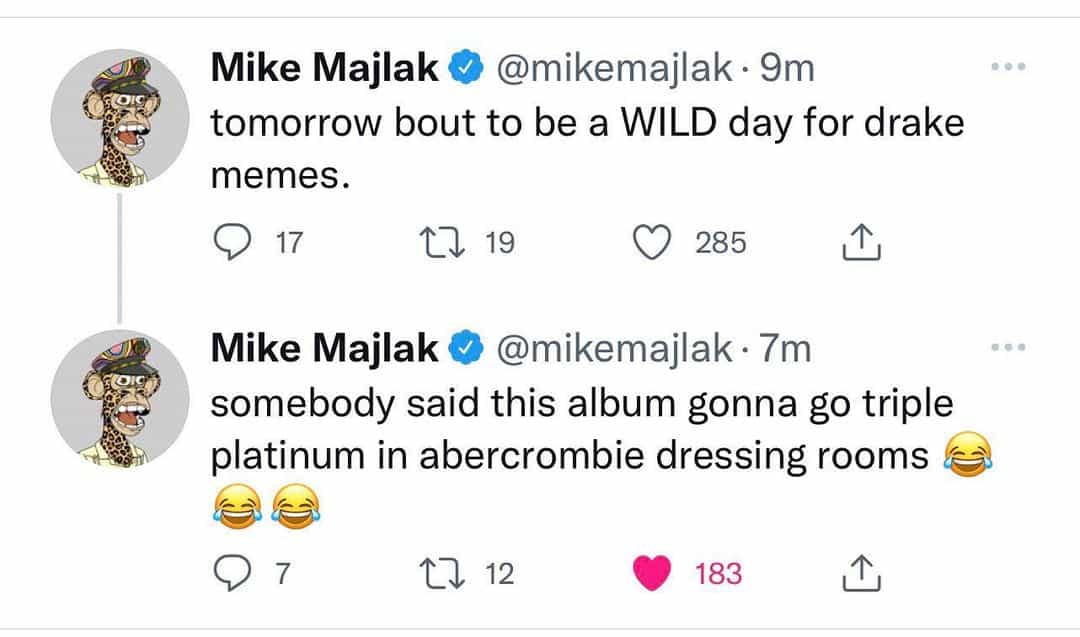Click Mike Majlak name on first tweet
Viewport: 1080px width, 637px height.
coord(326,69)
